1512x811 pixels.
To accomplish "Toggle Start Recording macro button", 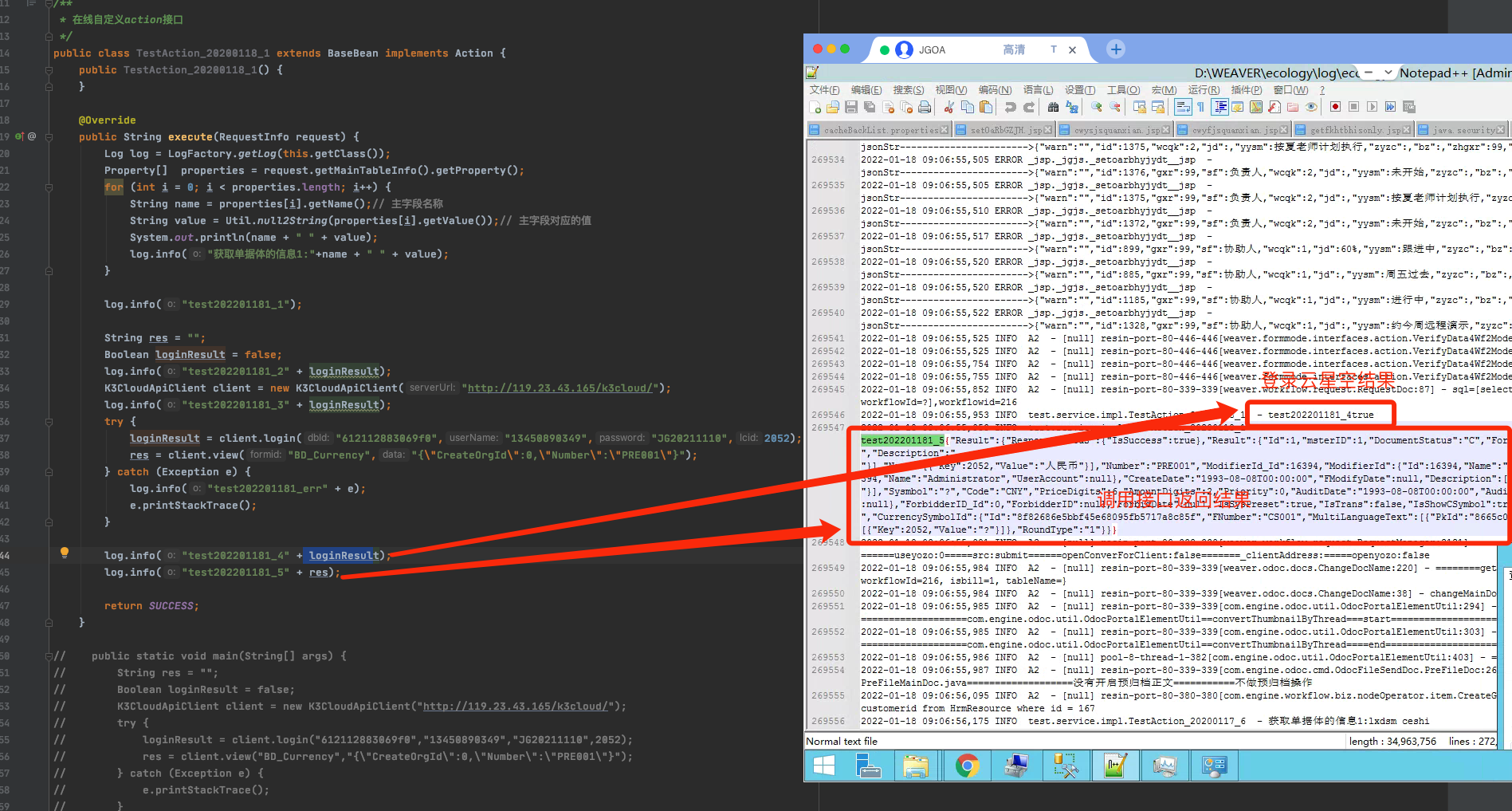I will 1335,107.
